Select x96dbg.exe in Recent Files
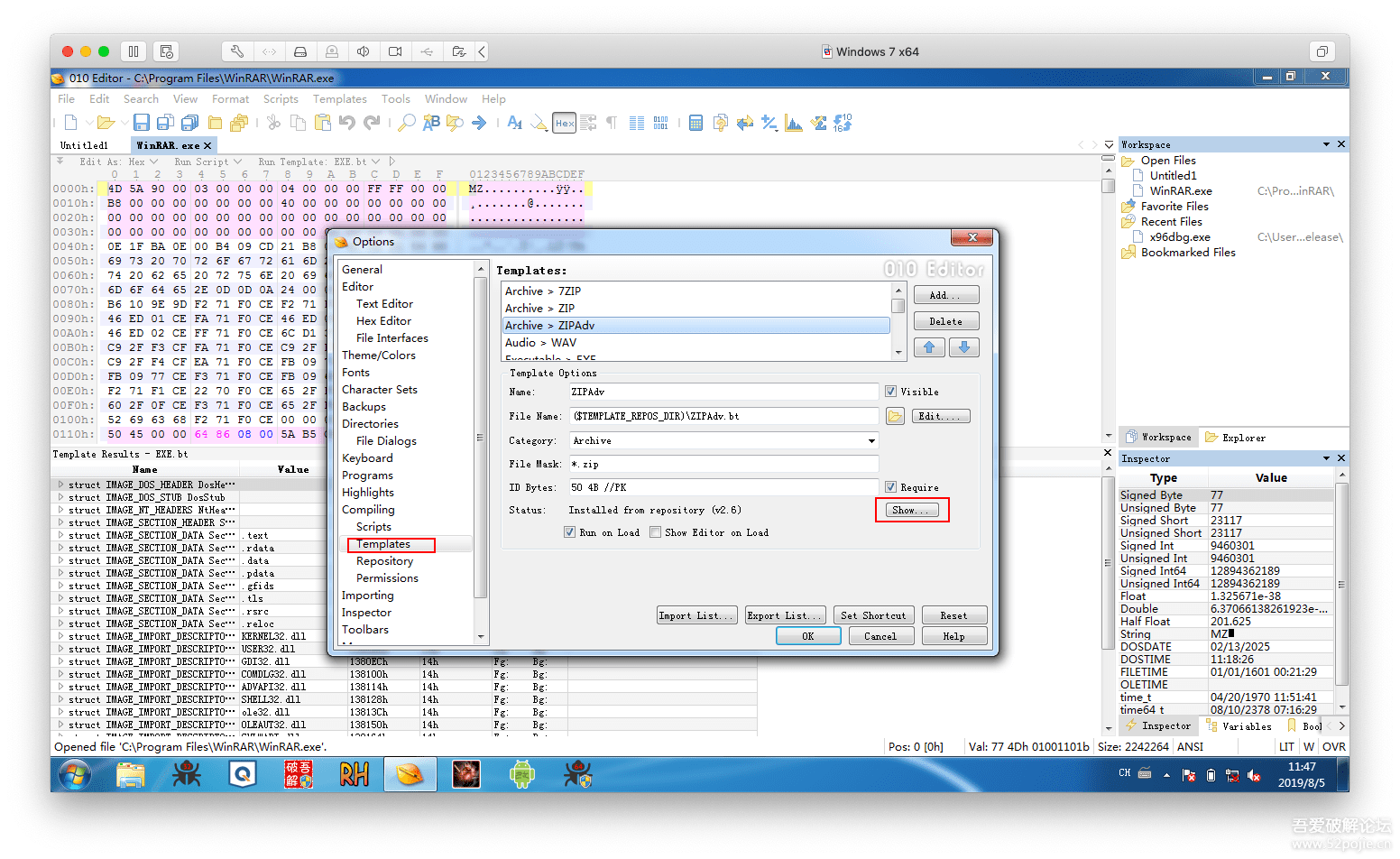 pos(1180,237)
